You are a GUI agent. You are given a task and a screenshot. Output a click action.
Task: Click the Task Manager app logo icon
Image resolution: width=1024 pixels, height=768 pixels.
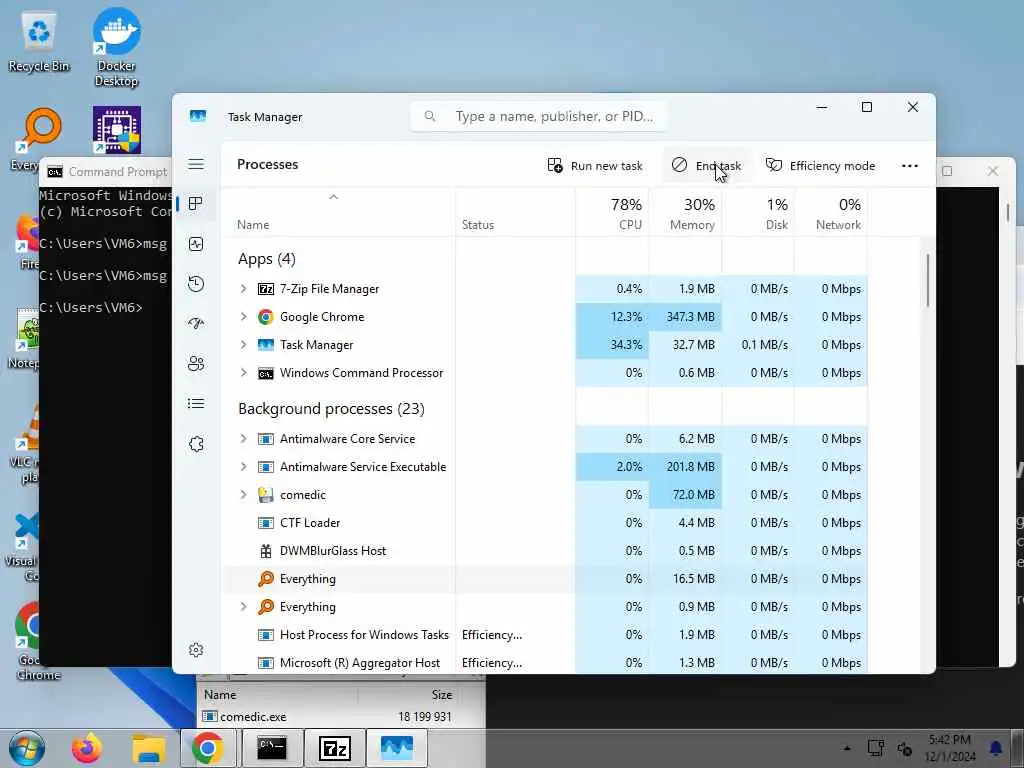tap(198, 116)
